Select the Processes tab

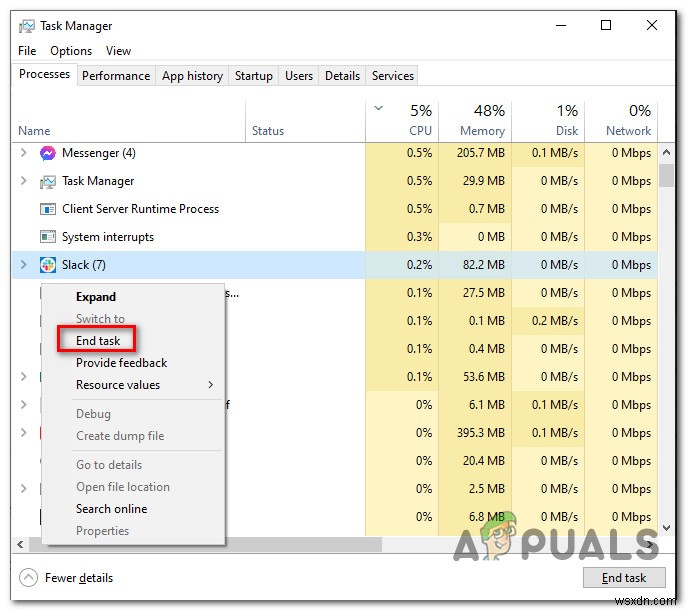(44, 74)
